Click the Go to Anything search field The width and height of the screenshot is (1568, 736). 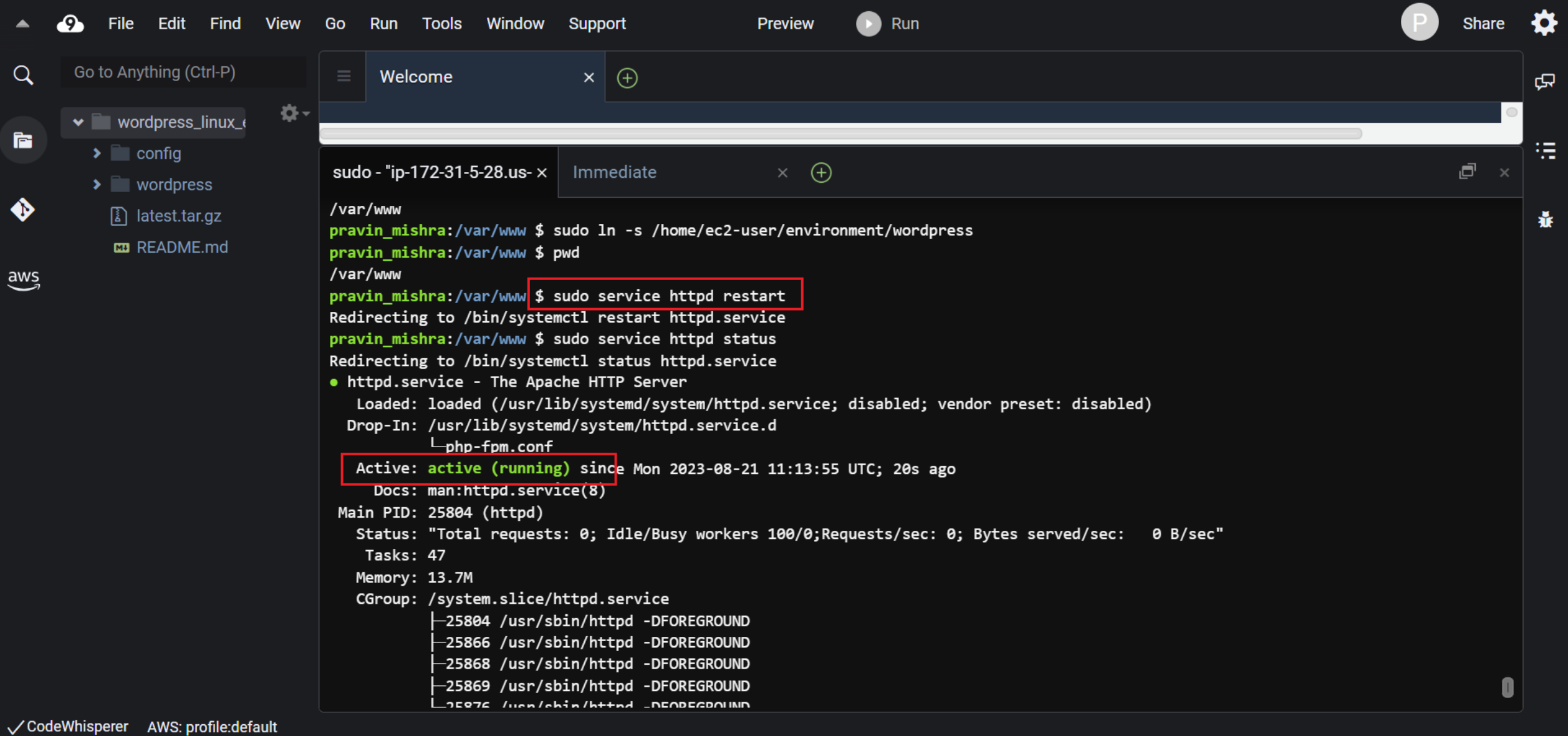(x=183, y=72)
